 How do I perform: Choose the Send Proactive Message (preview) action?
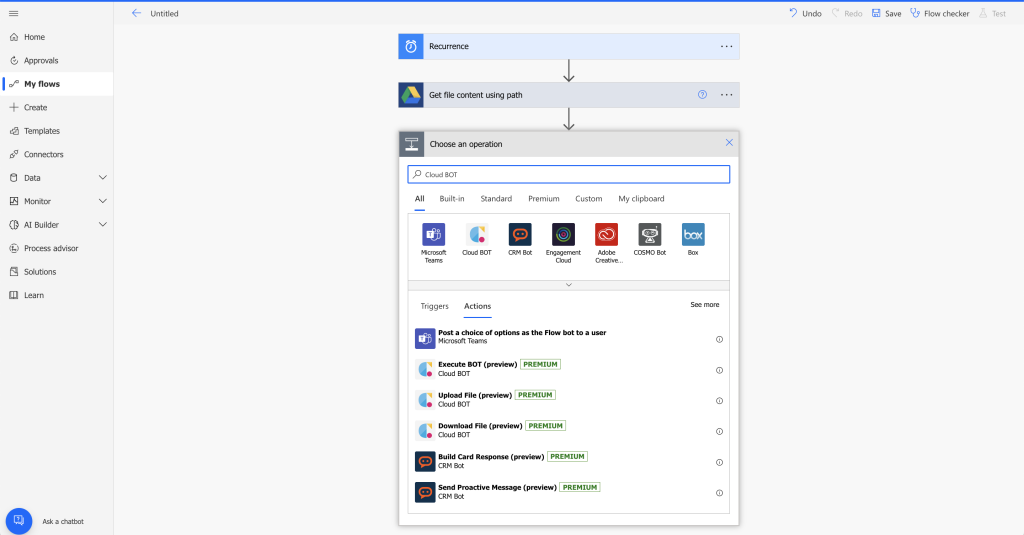569,492
